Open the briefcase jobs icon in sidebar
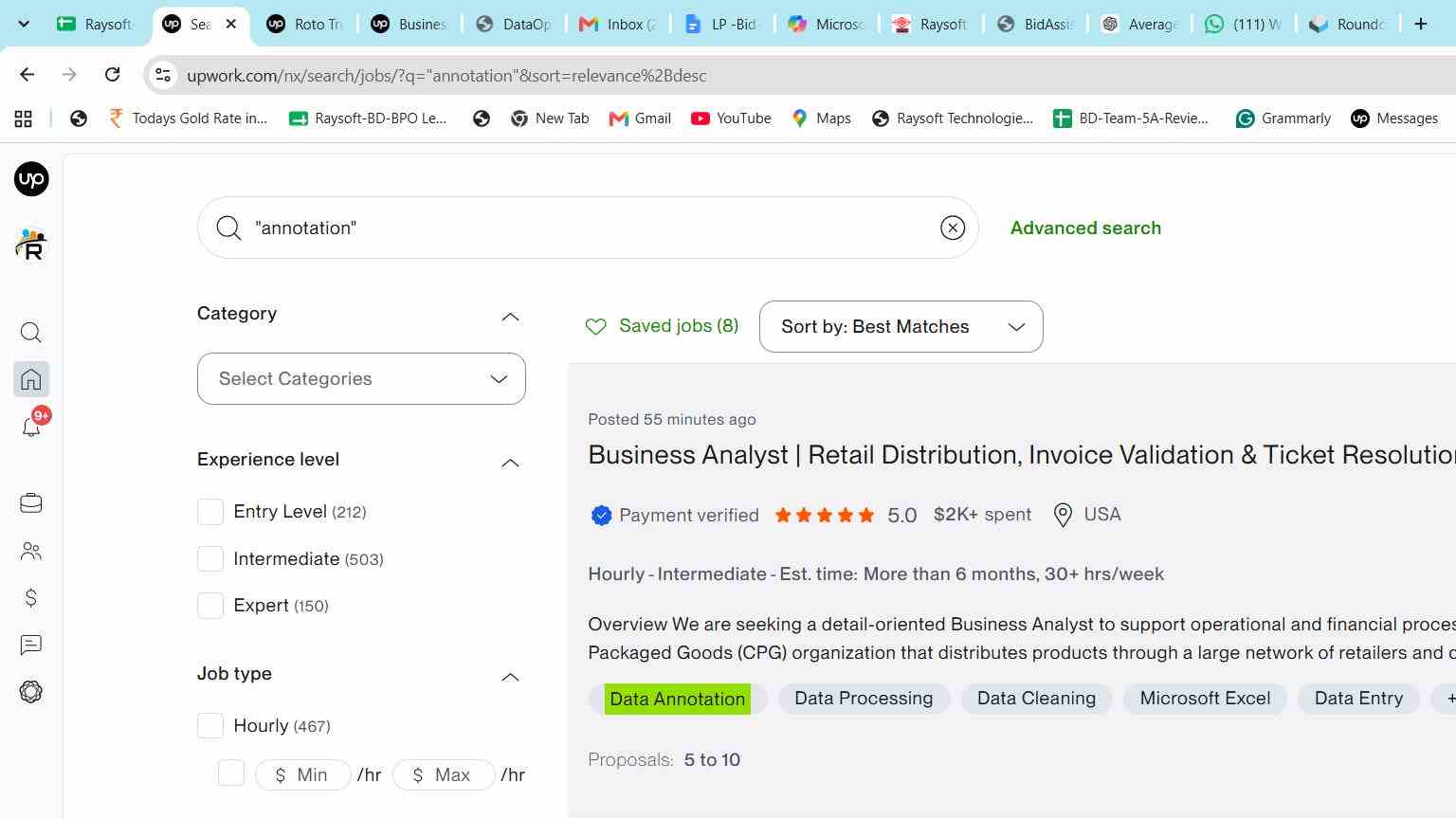Screen dimensions: 1456x819 coord(31,503)
